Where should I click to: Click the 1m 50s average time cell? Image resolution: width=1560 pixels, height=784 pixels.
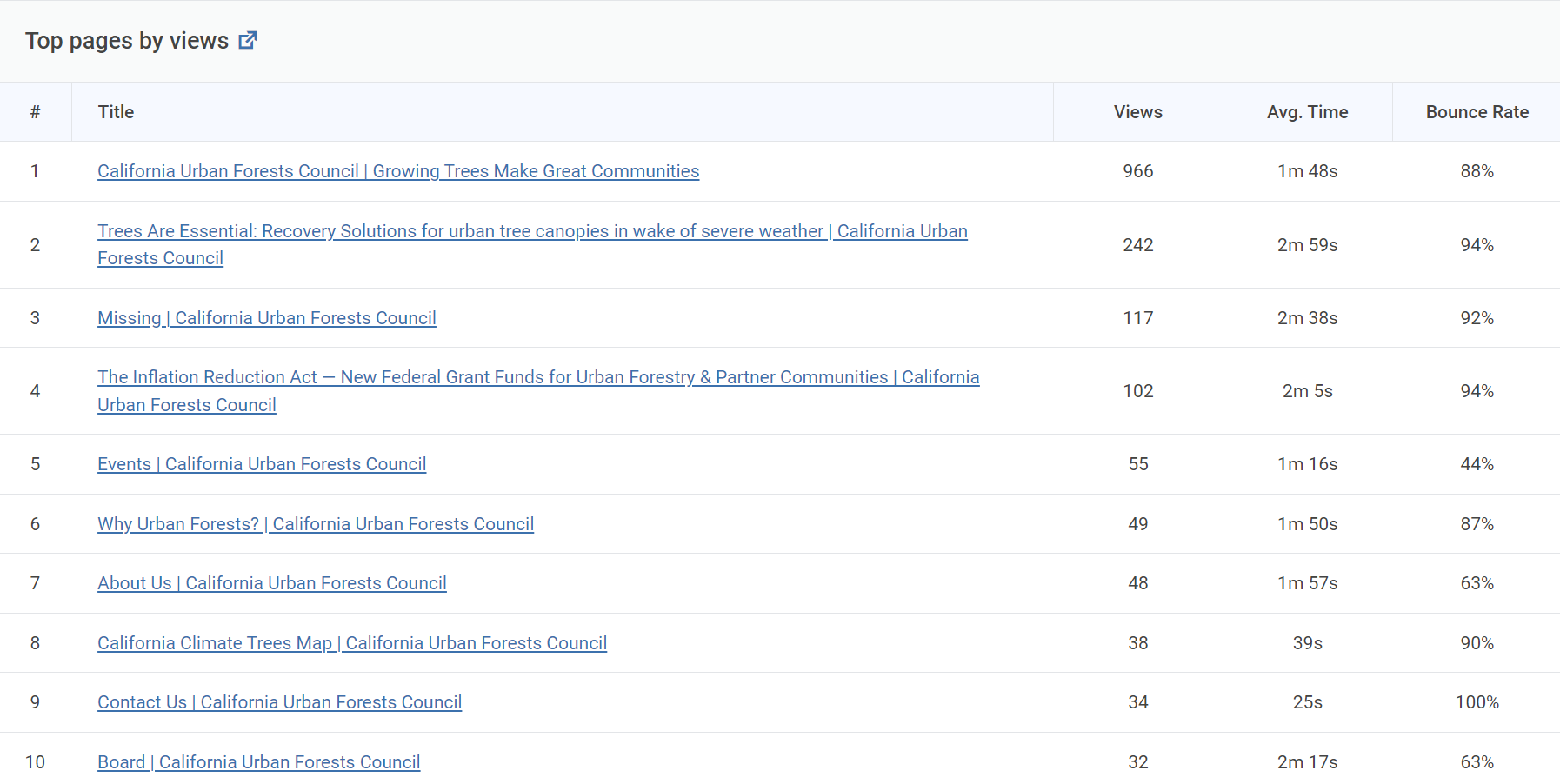(1308, 524)
